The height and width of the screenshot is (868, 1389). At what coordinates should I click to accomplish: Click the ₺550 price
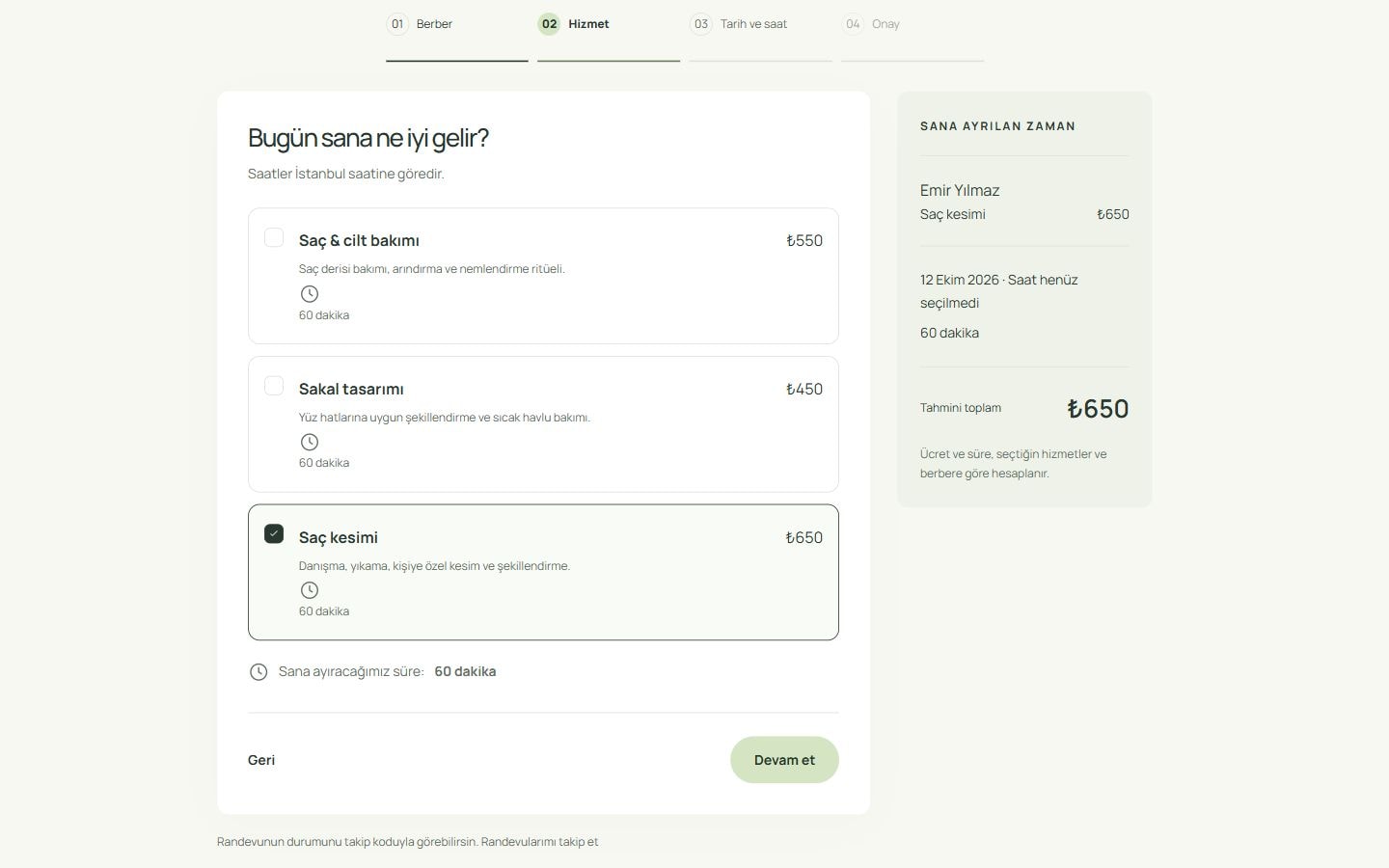tap(804, 240)
